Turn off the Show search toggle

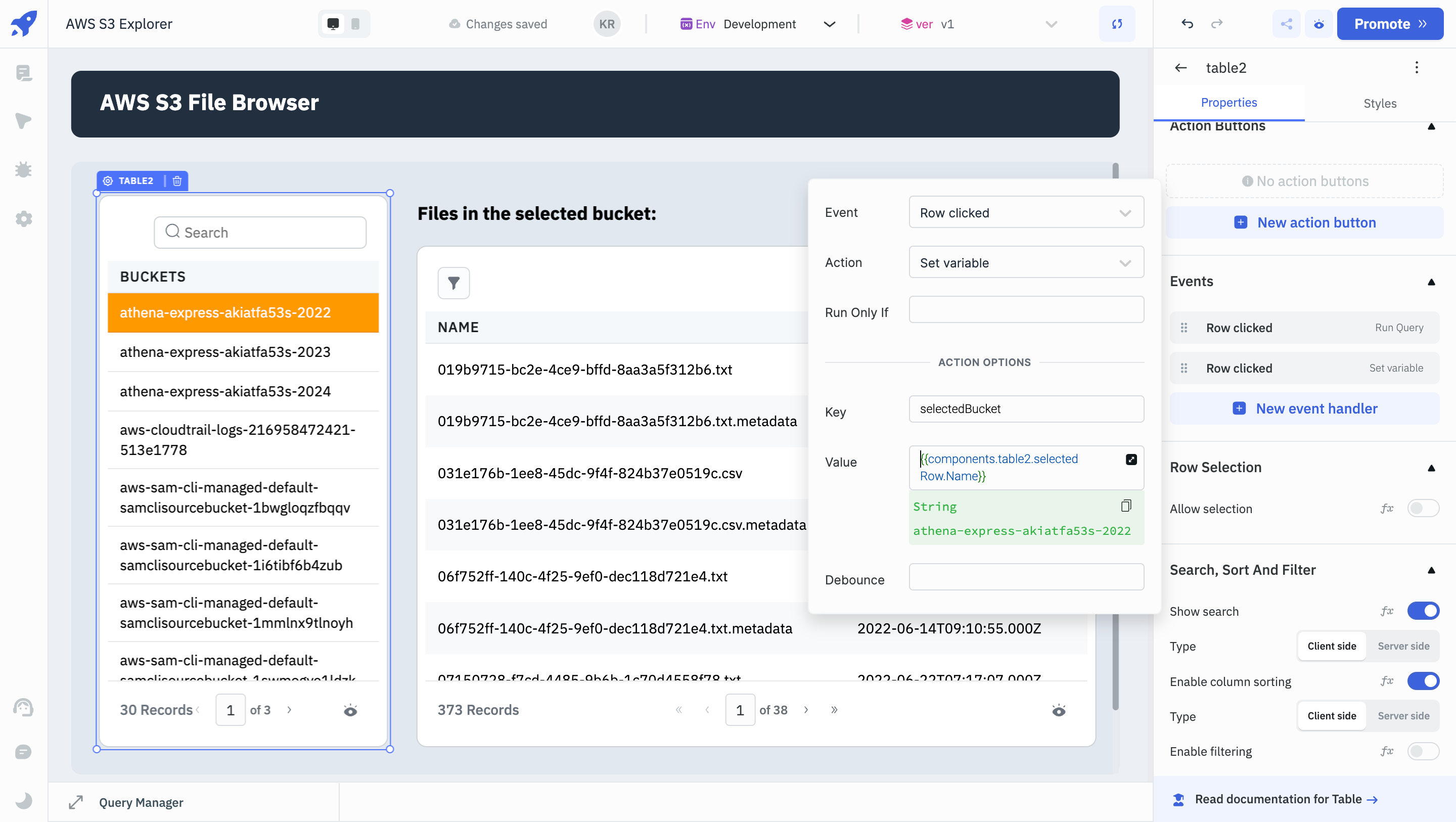tap(1423, 611)
